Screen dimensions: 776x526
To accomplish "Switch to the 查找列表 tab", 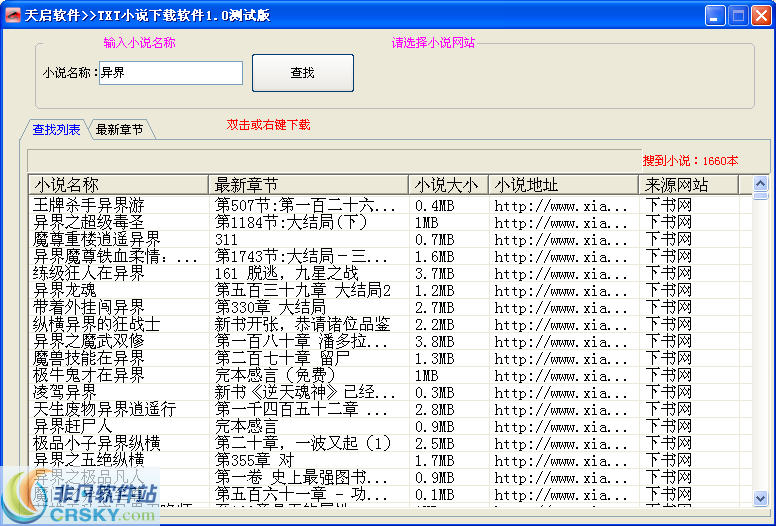I will coord(56,130).
